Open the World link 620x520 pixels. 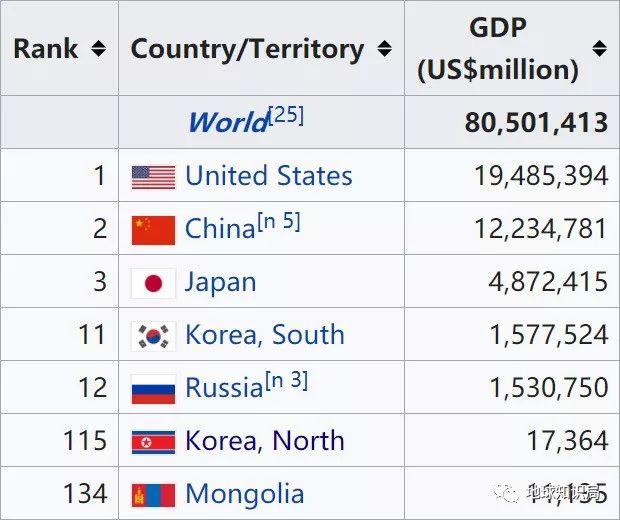point(229,122)
